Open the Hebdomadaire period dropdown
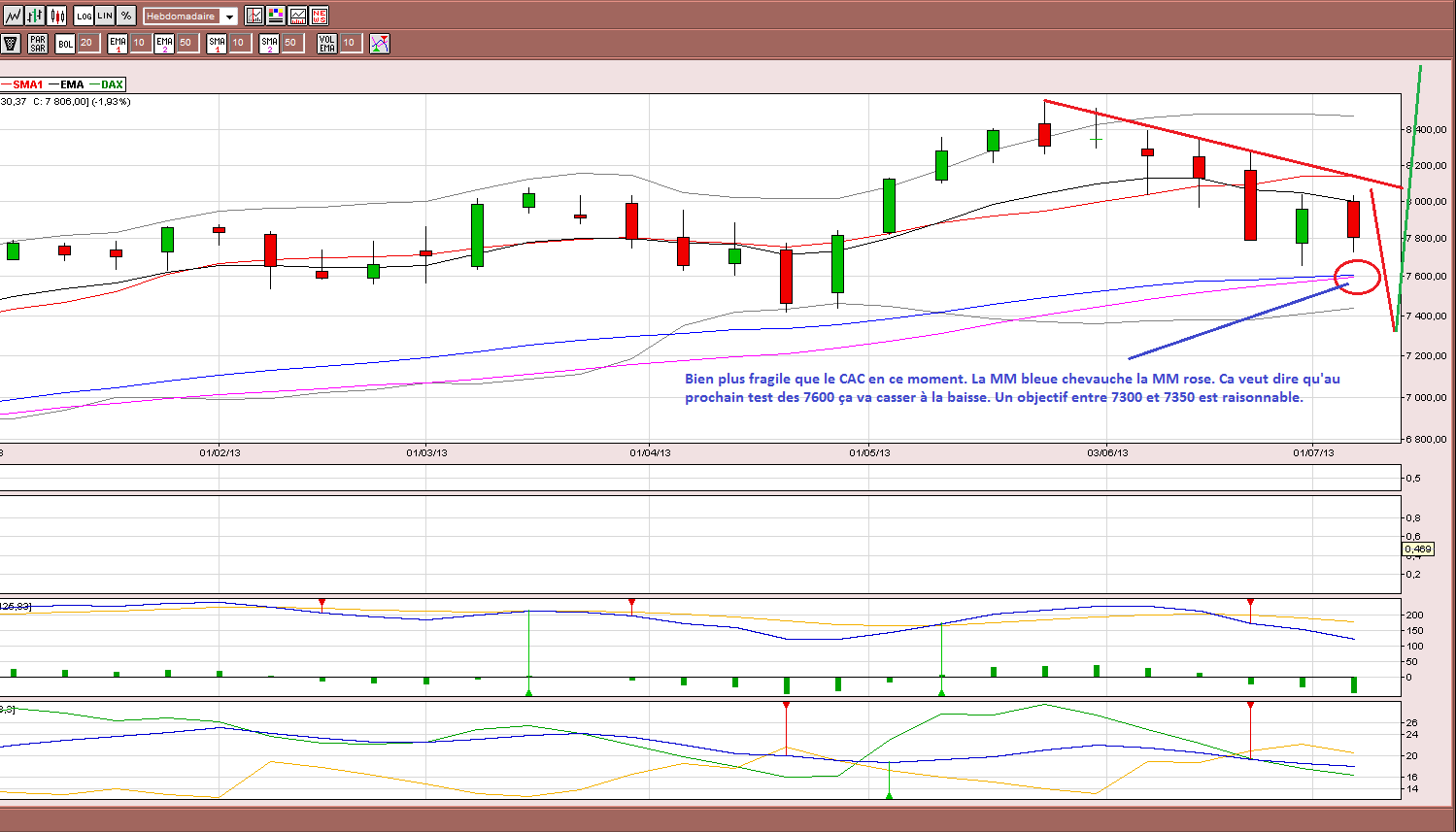This screenshot has width=1456, height=832. pos(189,17)
